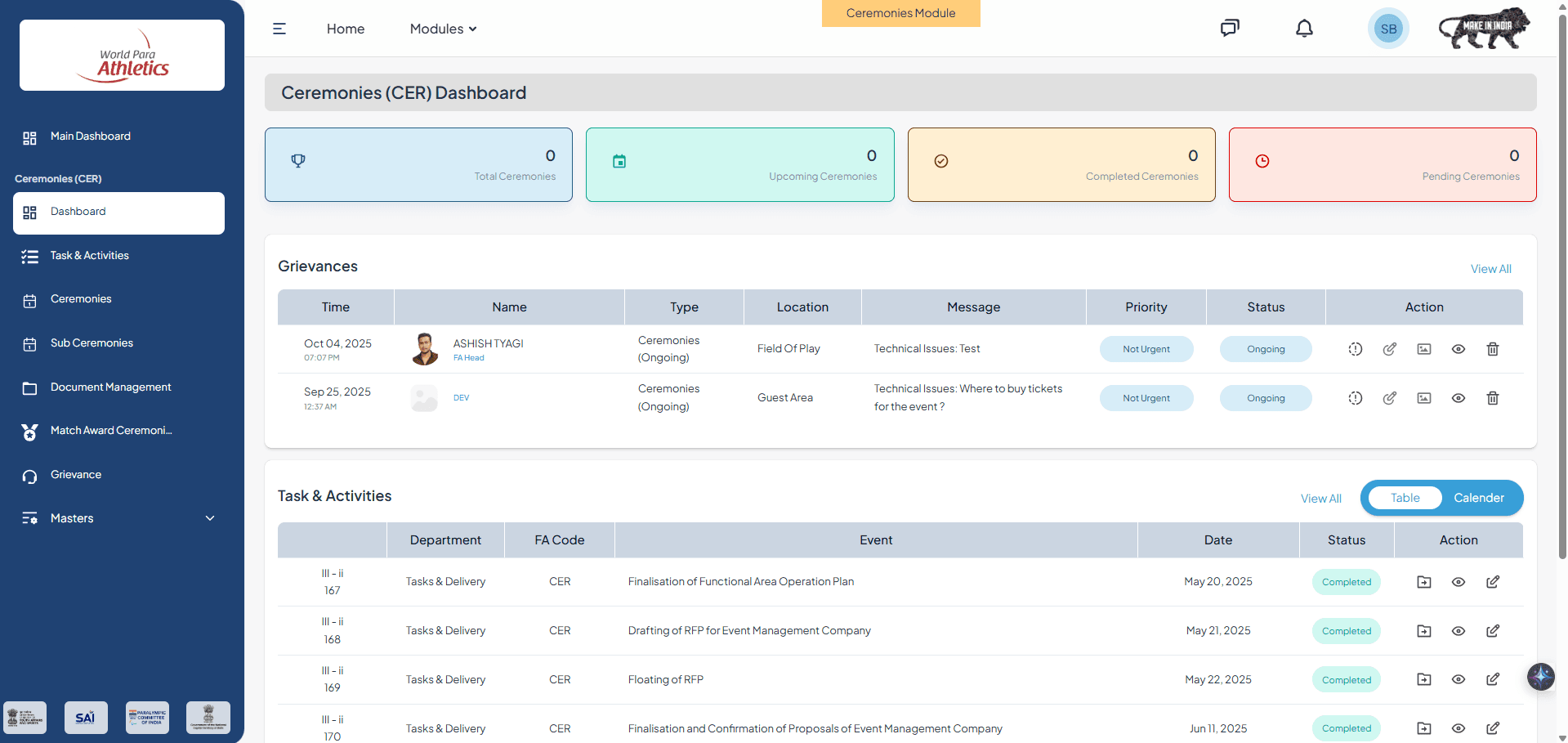The image size is (1568, 743).
Task: Expand the Modules dropdown
Action: point(443,29)
